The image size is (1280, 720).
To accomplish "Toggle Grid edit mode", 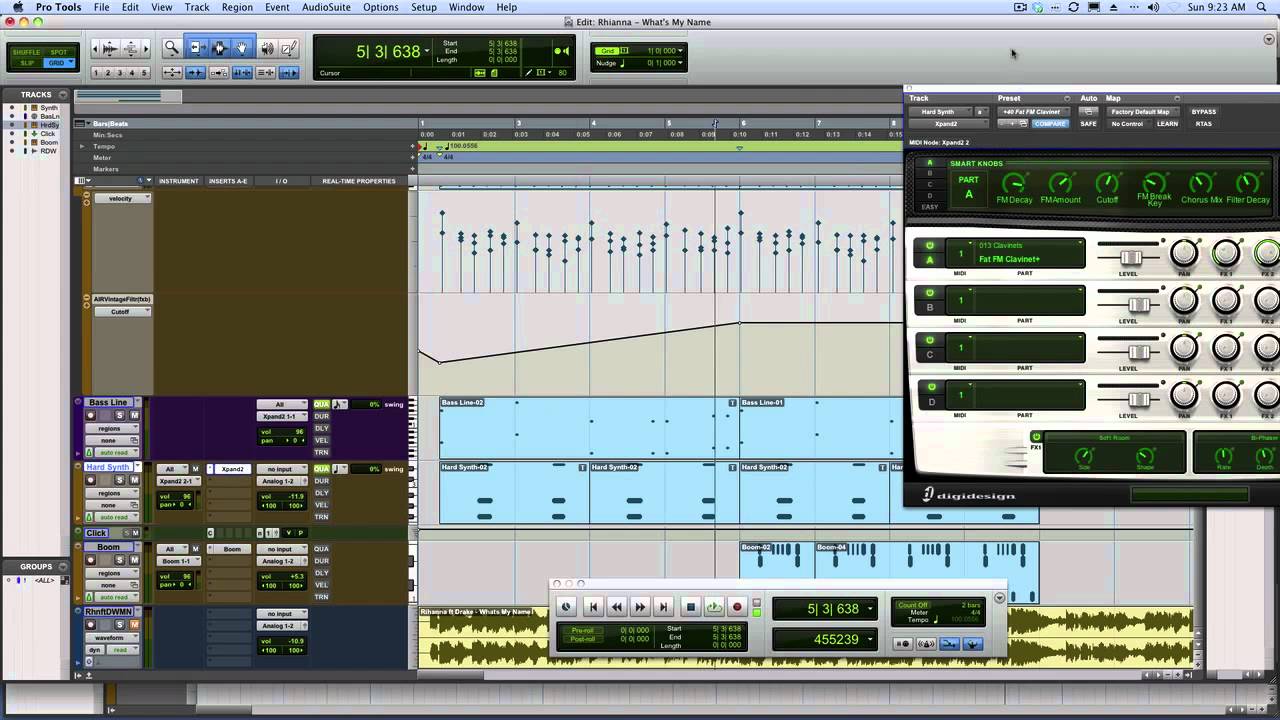I will (58, 63).
